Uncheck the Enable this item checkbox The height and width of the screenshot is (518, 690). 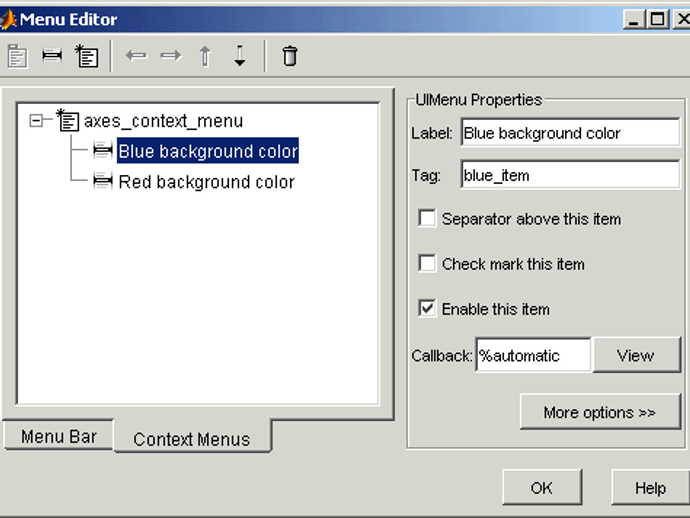click(427, 309)
